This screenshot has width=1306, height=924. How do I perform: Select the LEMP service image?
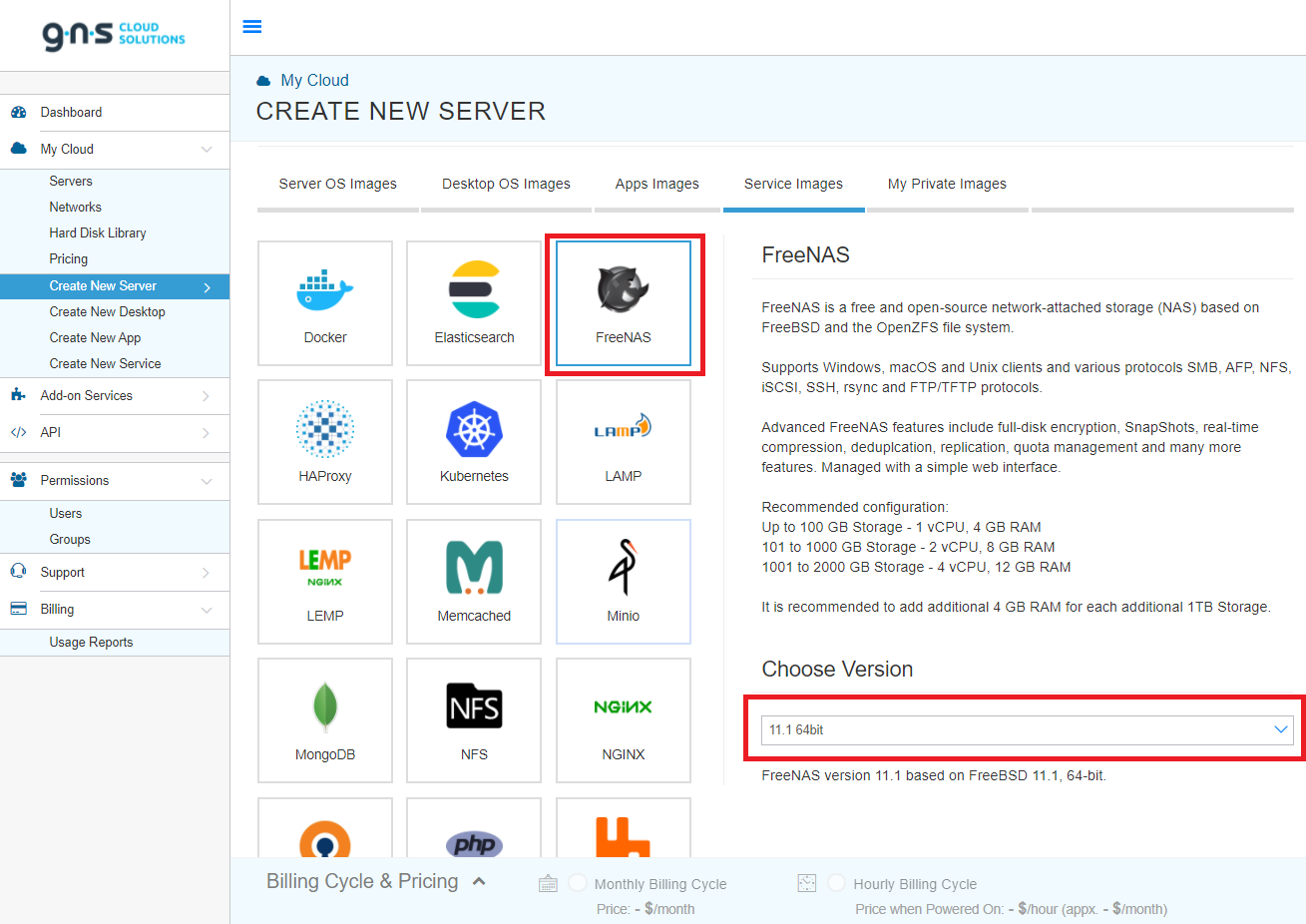click(325, 582)
